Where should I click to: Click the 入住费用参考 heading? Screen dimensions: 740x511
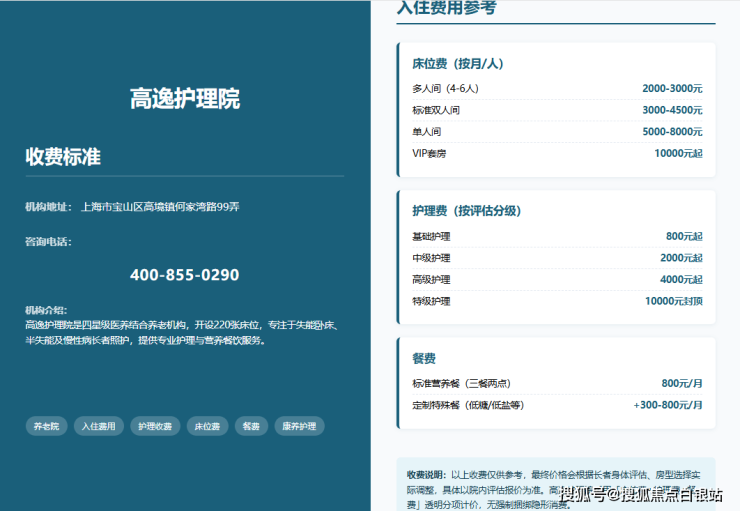point(446,8)
